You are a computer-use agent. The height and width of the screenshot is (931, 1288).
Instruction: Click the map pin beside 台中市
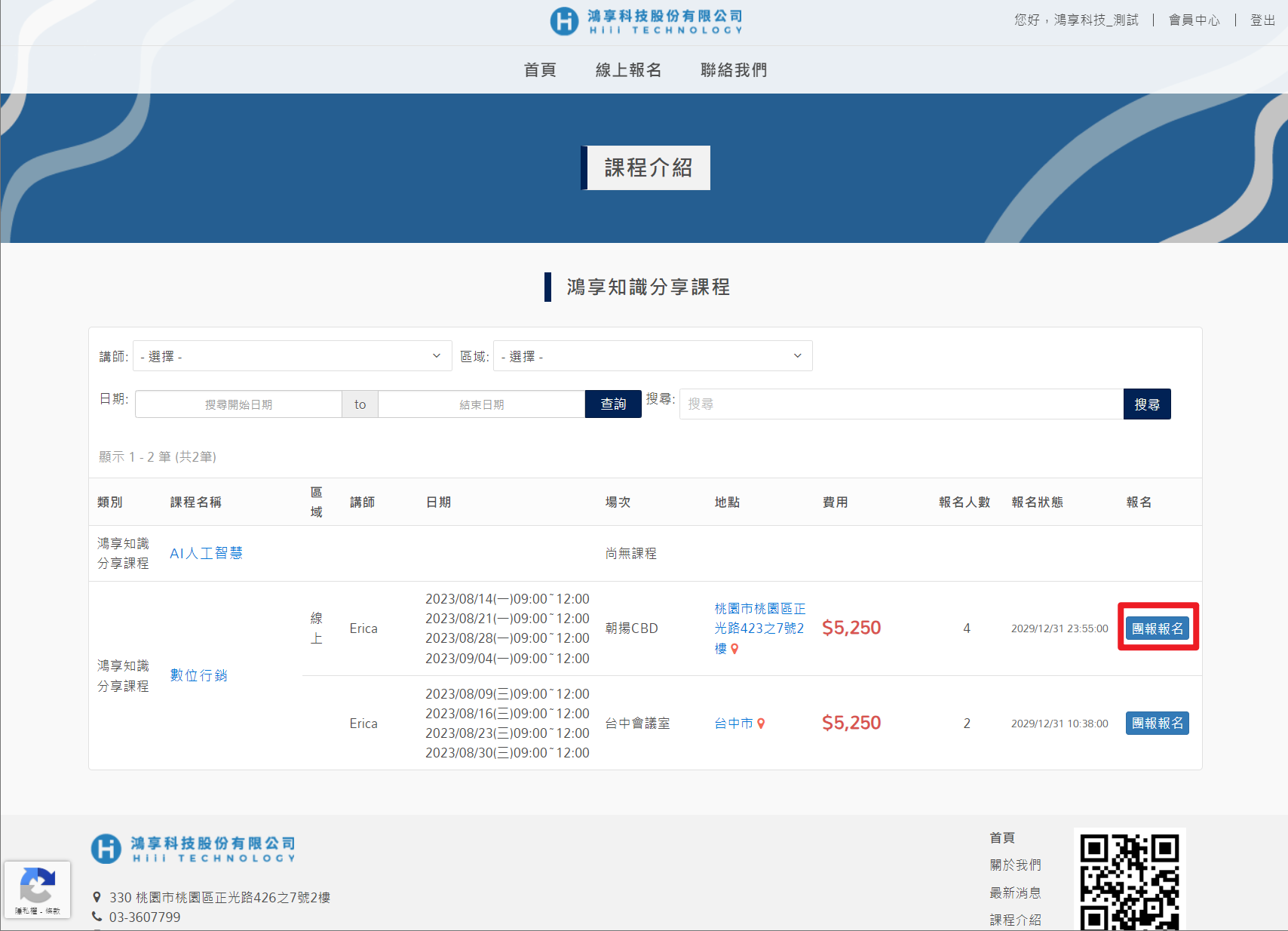tap(761, 724)
